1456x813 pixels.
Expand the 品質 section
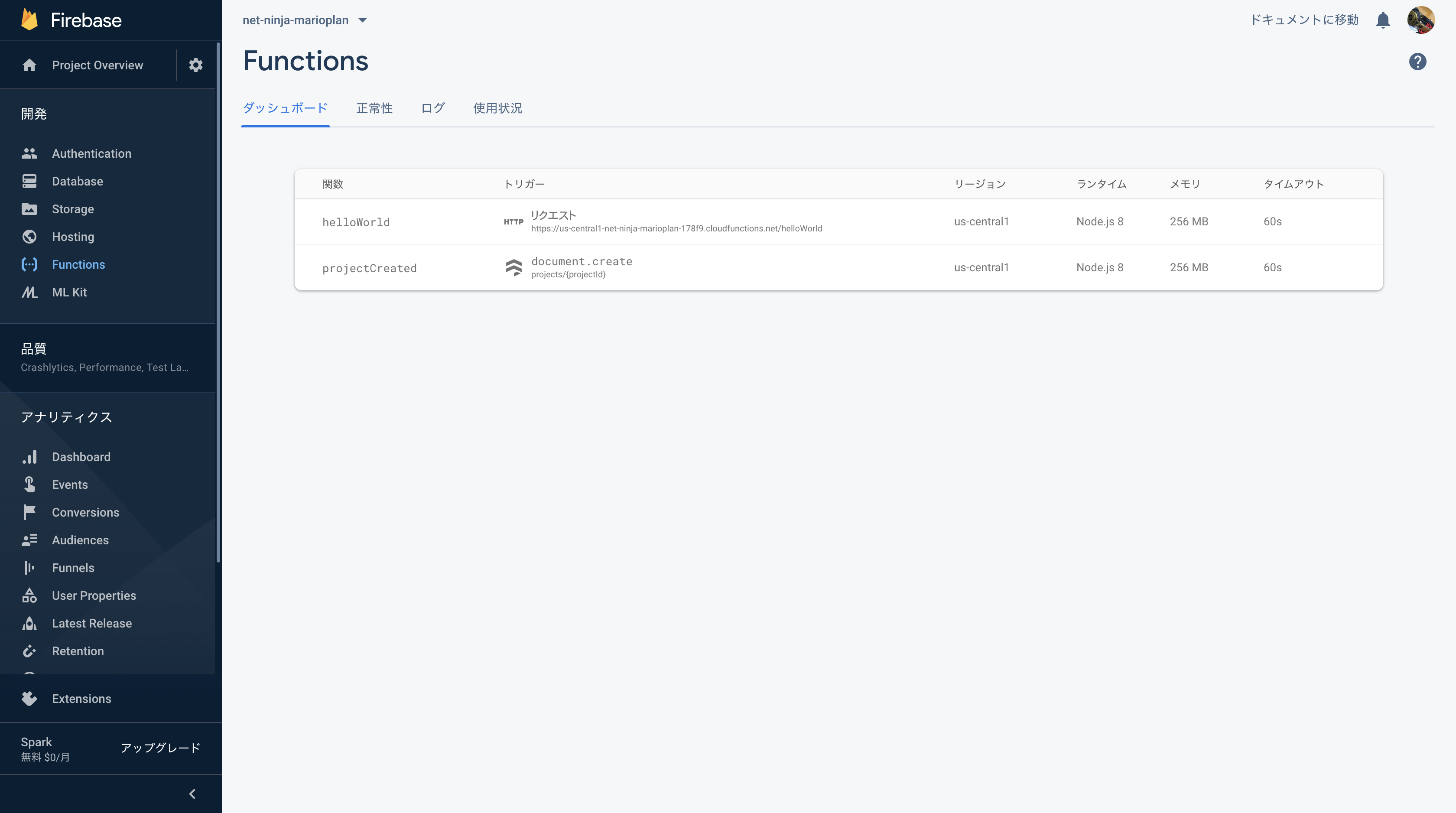point(107,358)
